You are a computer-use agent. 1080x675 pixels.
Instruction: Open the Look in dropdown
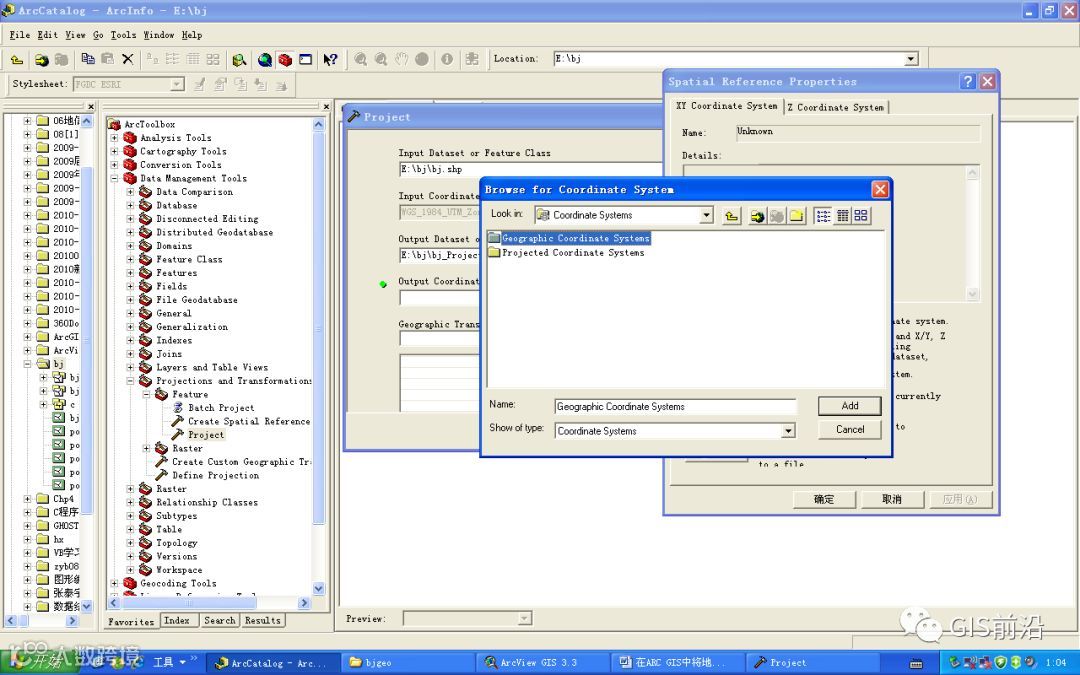[706, 216]
